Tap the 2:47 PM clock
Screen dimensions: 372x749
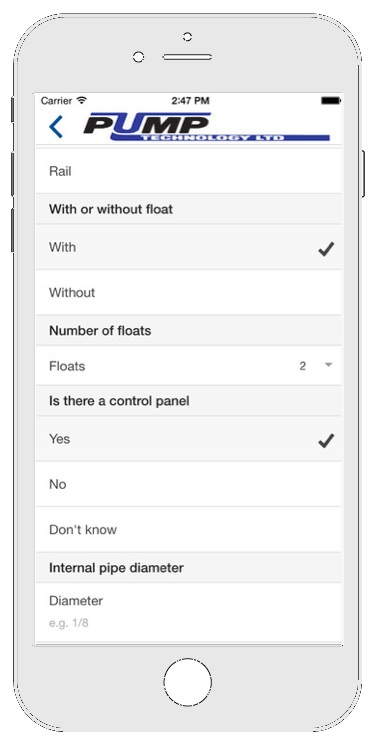click(x=190, y=101)
